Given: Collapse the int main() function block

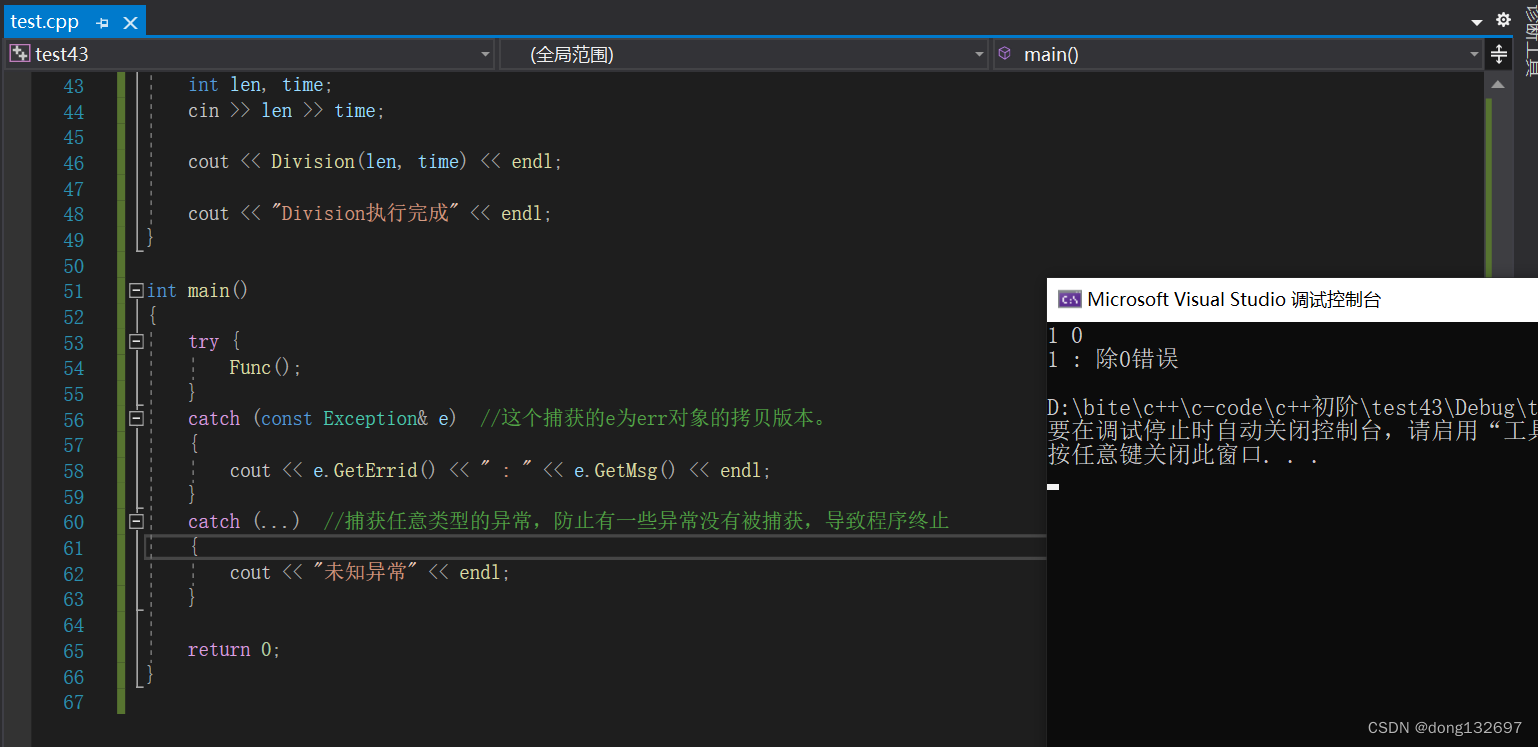Looking at the screenshot, I should coord(135,291).
